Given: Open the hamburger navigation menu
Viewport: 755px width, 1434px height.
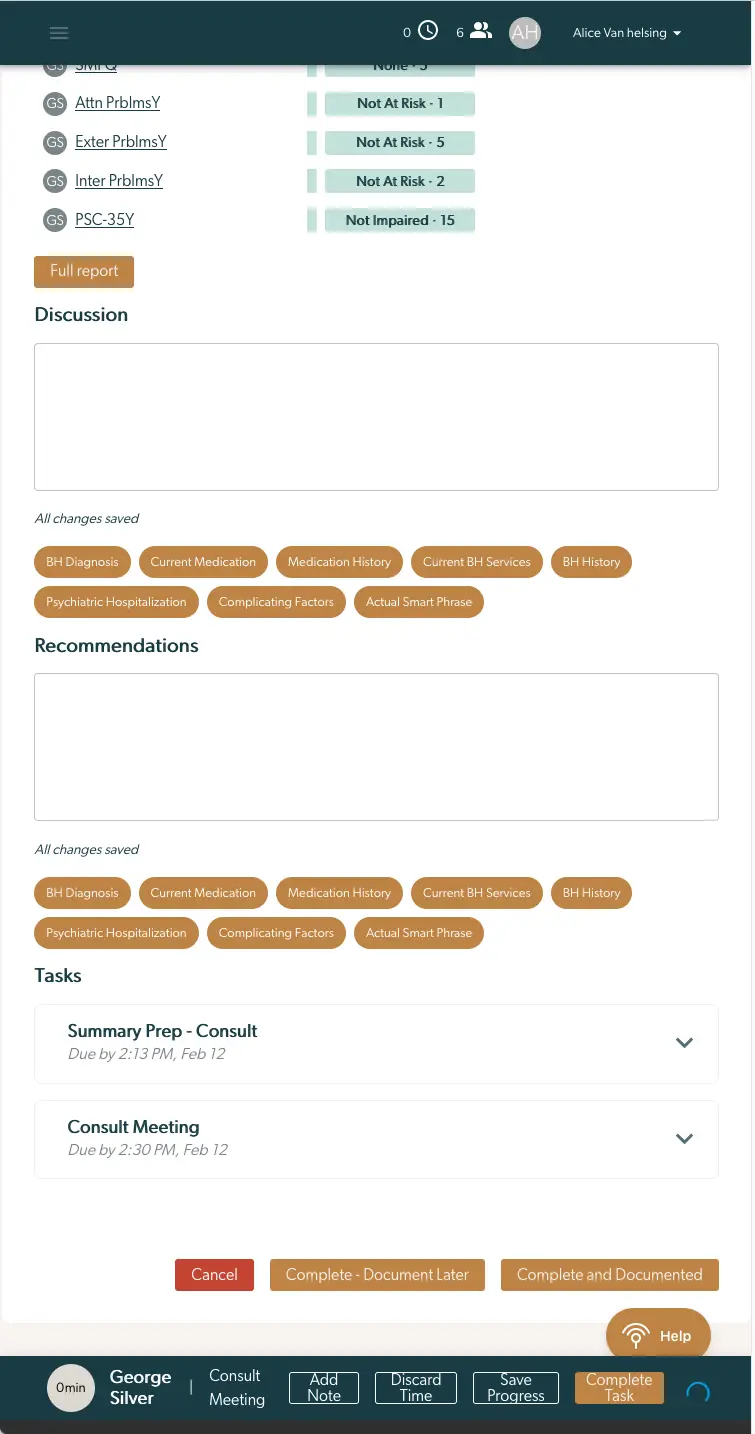Looking at the screenshot, I should pos(59,33).
